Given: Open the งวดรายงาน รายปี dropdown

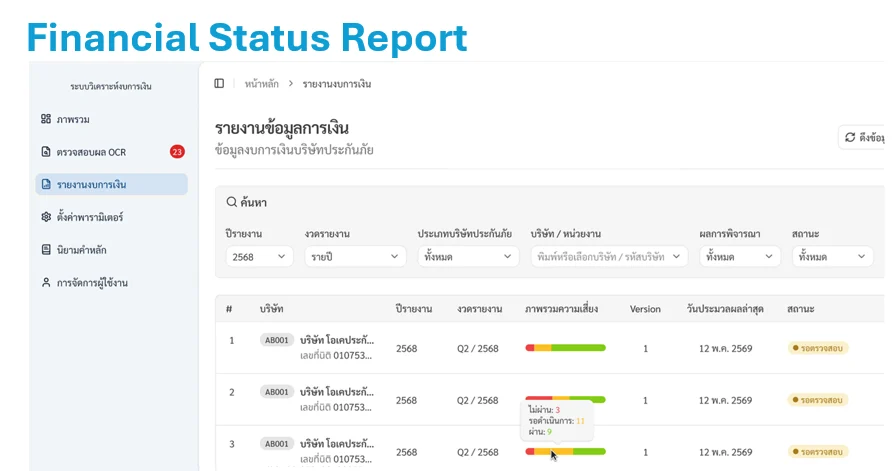Looking at the screenshot, I should (355, 257).
